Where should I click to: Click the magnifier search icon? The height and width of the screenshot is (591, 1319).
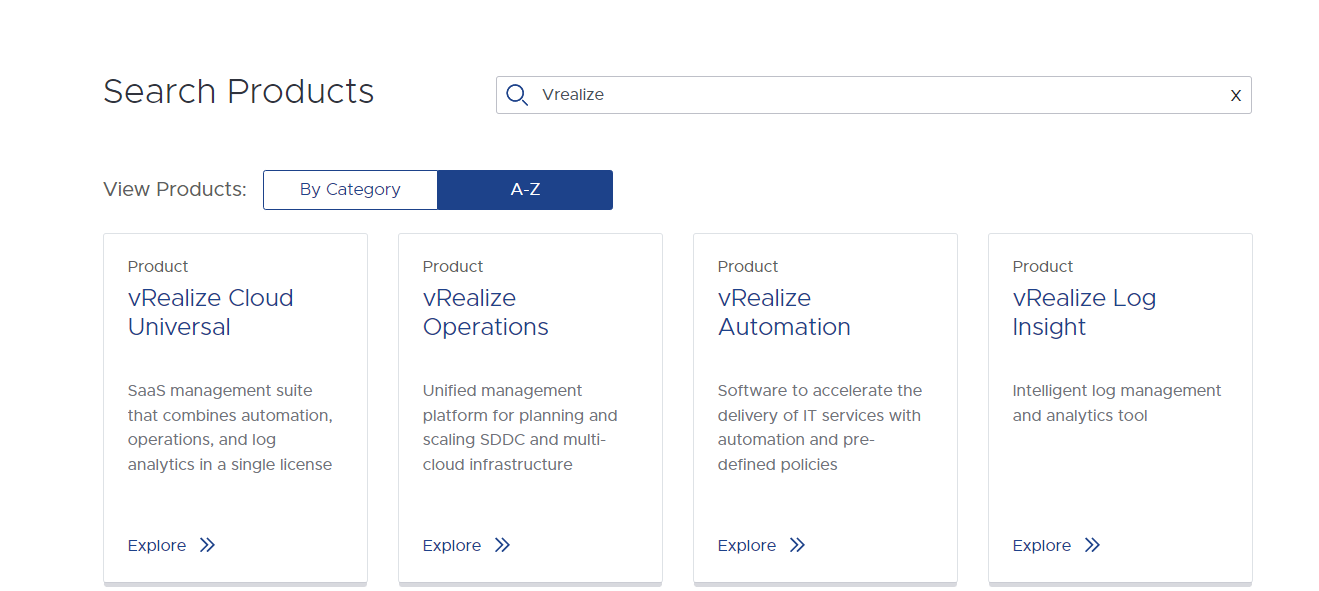coord(516,95)
